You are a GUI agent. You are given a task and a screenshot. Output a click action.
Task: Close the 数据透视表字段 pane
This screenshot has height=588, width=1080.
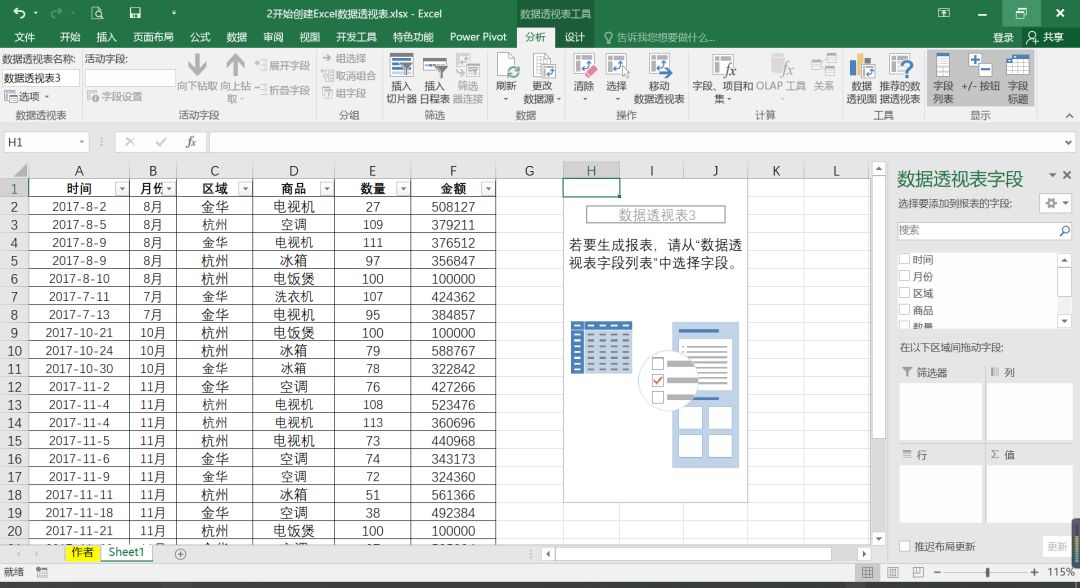pyautogui.click(x=1067, y=176)
